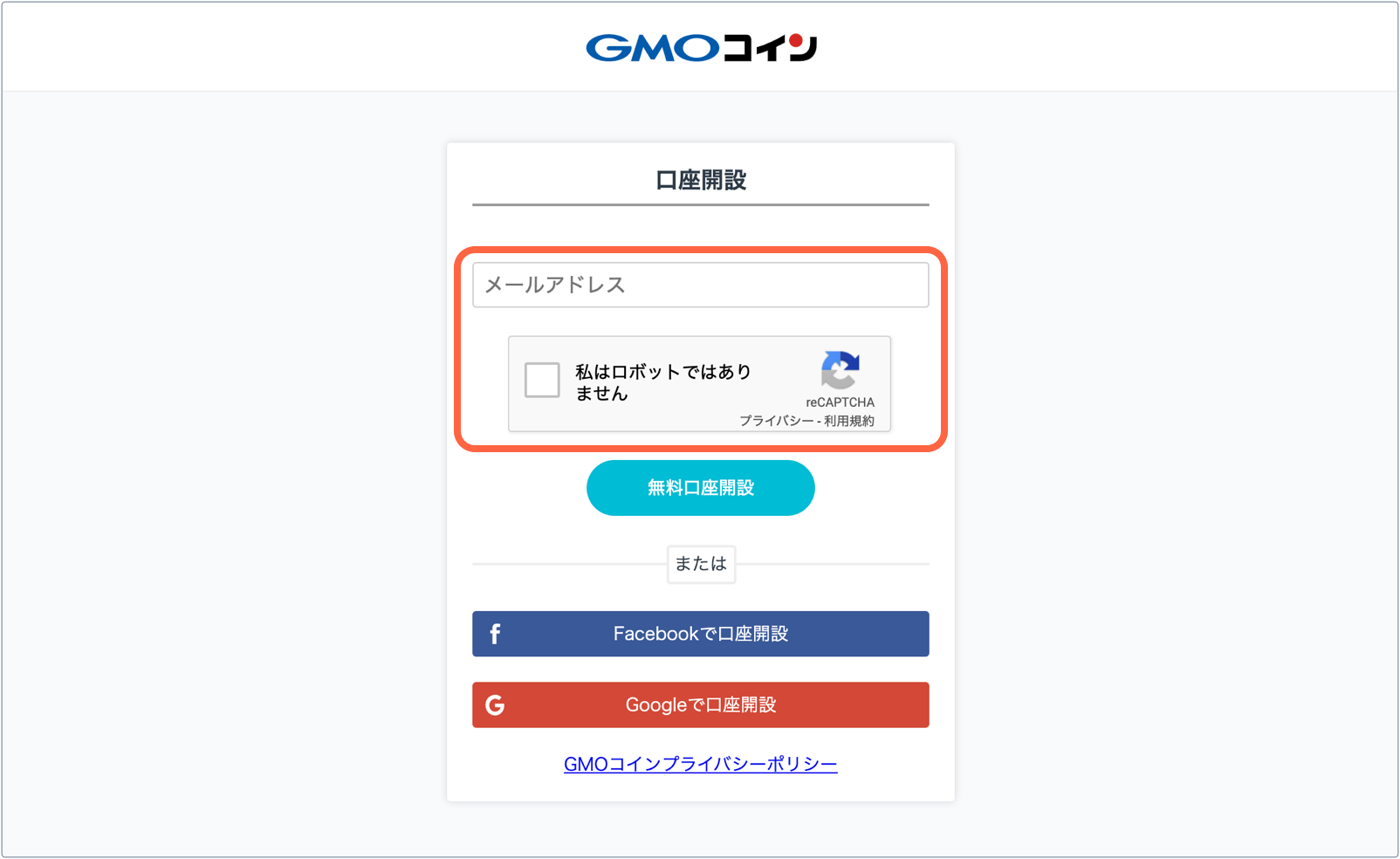The width and height of the screenshot is (1400, 859).
Task: Open the GMOコインプライバシーポリシー link
Action: click(701, 765)
